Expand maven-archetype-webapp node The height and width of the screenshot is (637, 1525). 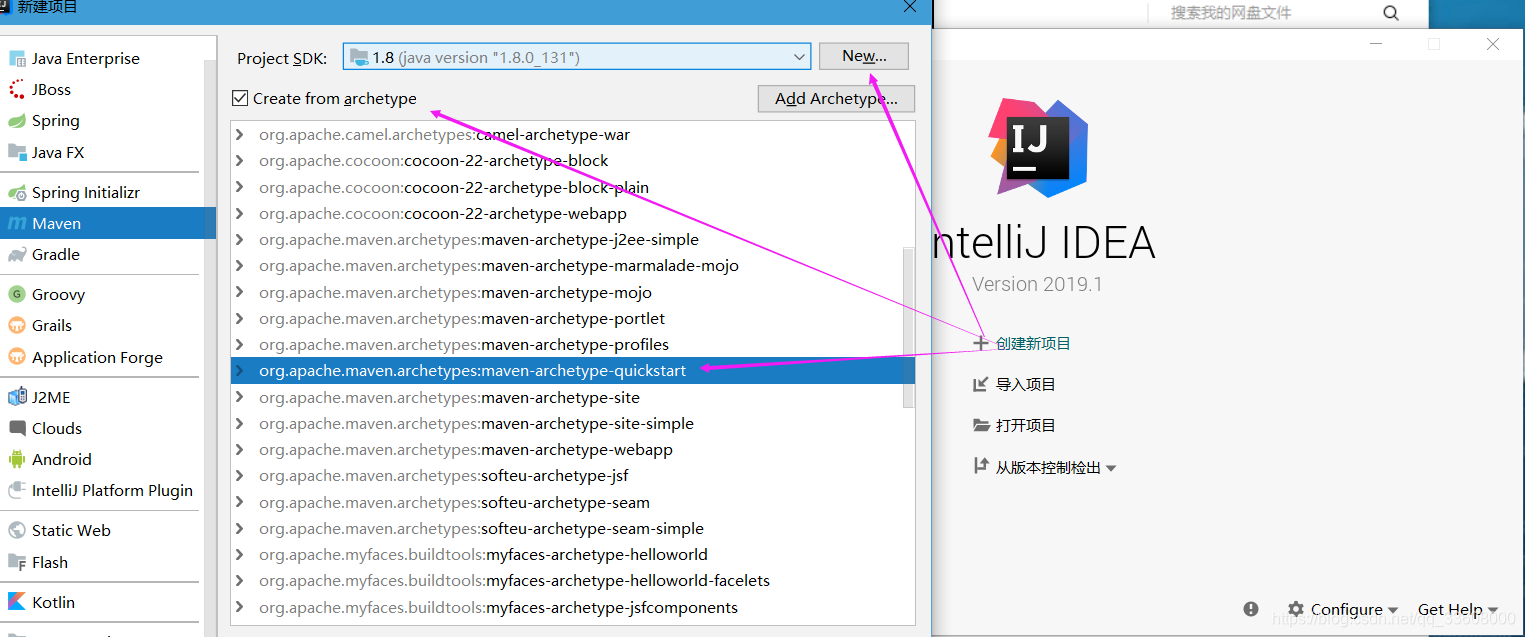(x=239, y=449)
